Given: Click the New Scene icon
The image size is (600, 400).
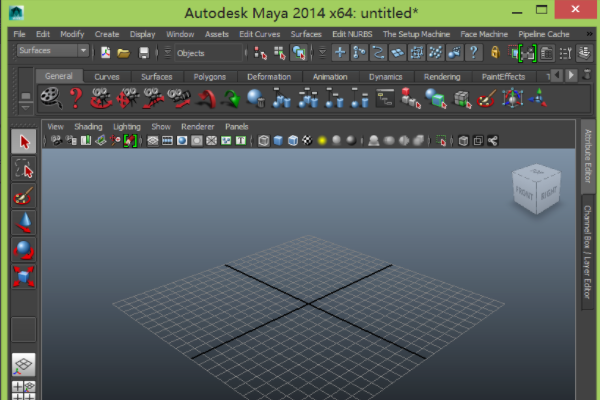Looking at the screenshot, I should pyautogui.click(x=106, y=52).
